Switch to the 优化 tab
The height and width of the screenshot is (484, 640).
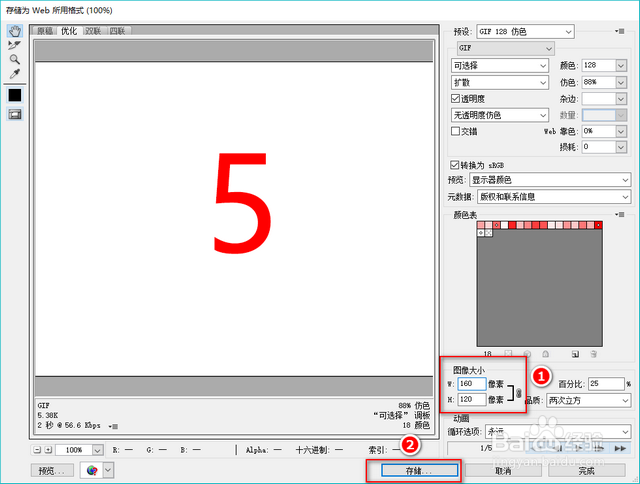pyautogui.click(x=69, y=31)
